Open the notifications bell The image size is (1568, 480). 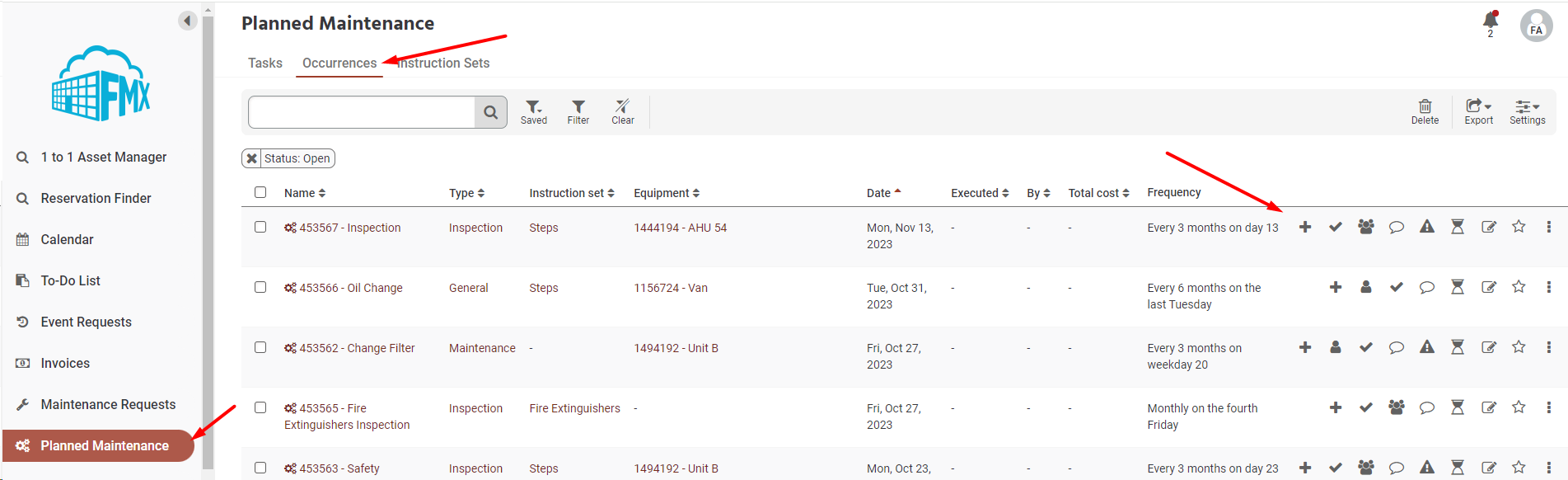click(1491, 21)
